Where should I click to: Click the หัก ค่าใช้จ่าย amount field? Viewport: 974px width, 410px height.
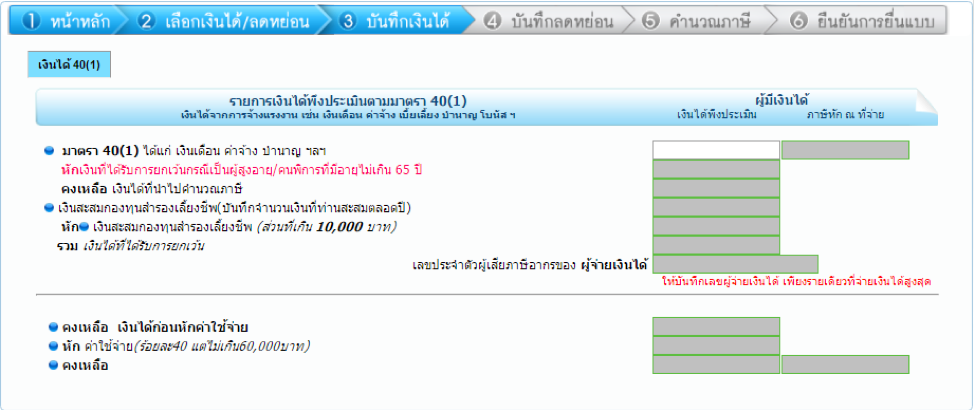[x=715, y=345]
